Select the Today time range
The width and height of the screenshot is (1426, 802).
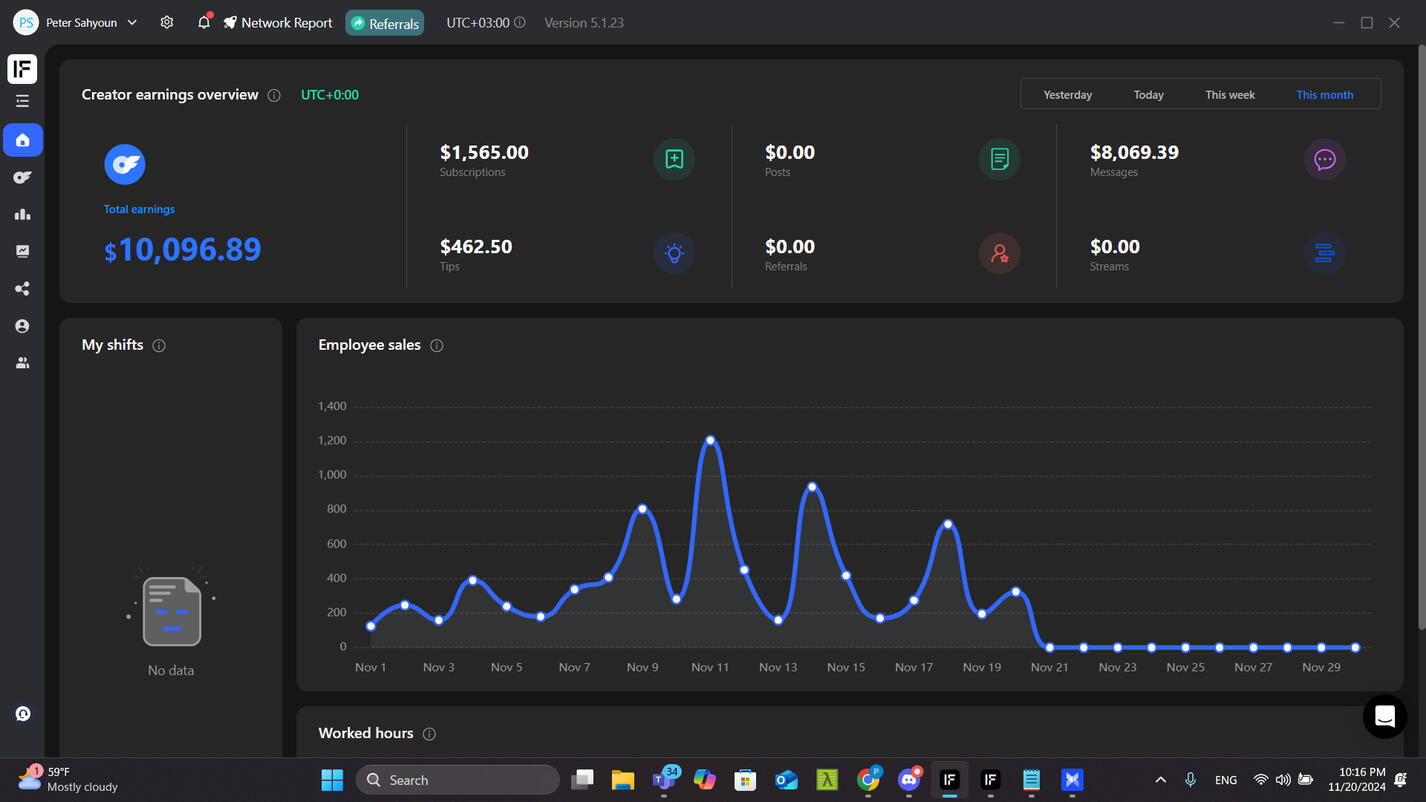[x=1148, y=95]
